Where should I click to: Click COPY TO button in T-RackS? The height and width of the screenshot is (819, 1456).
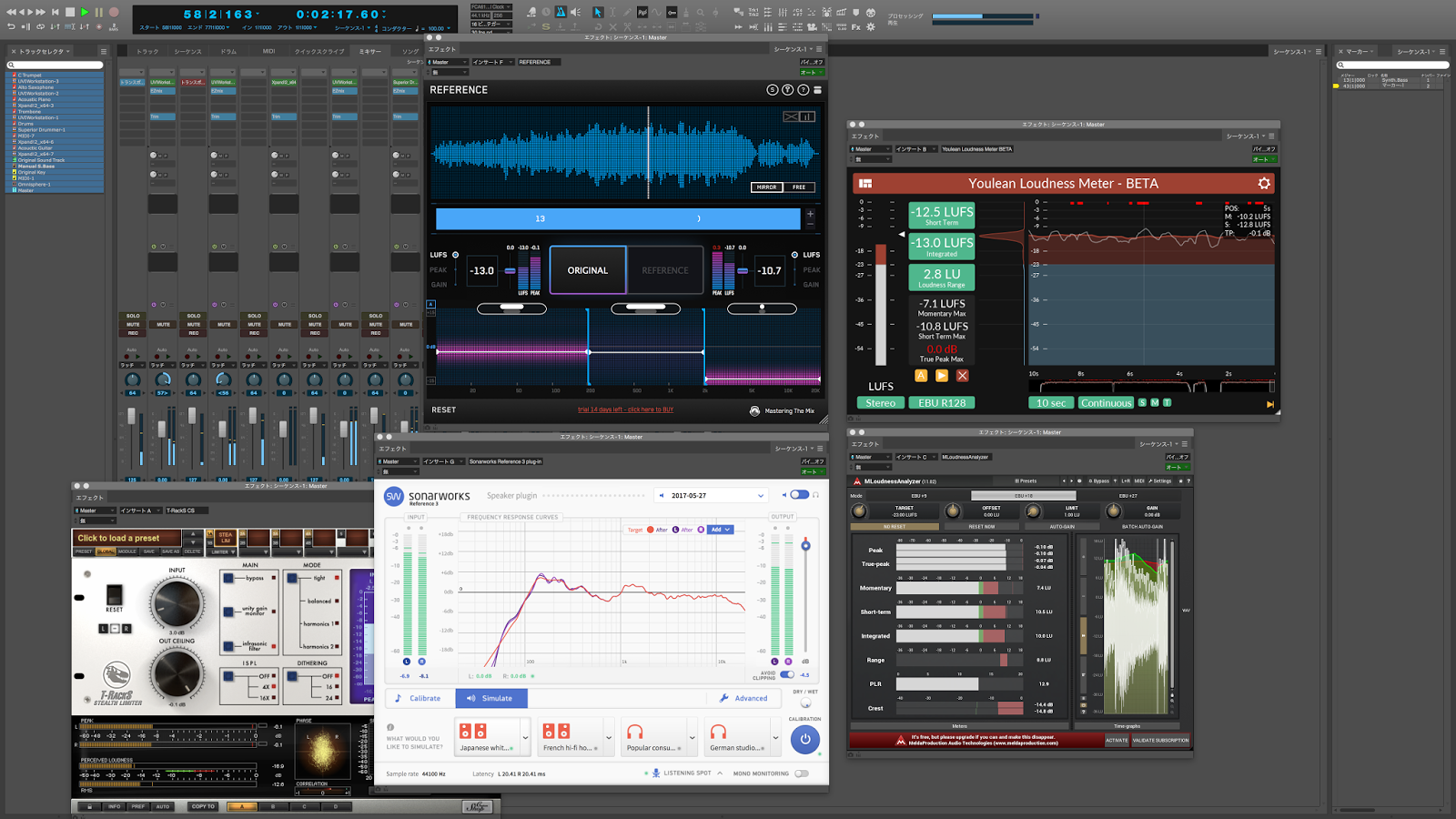click(203, 806)
